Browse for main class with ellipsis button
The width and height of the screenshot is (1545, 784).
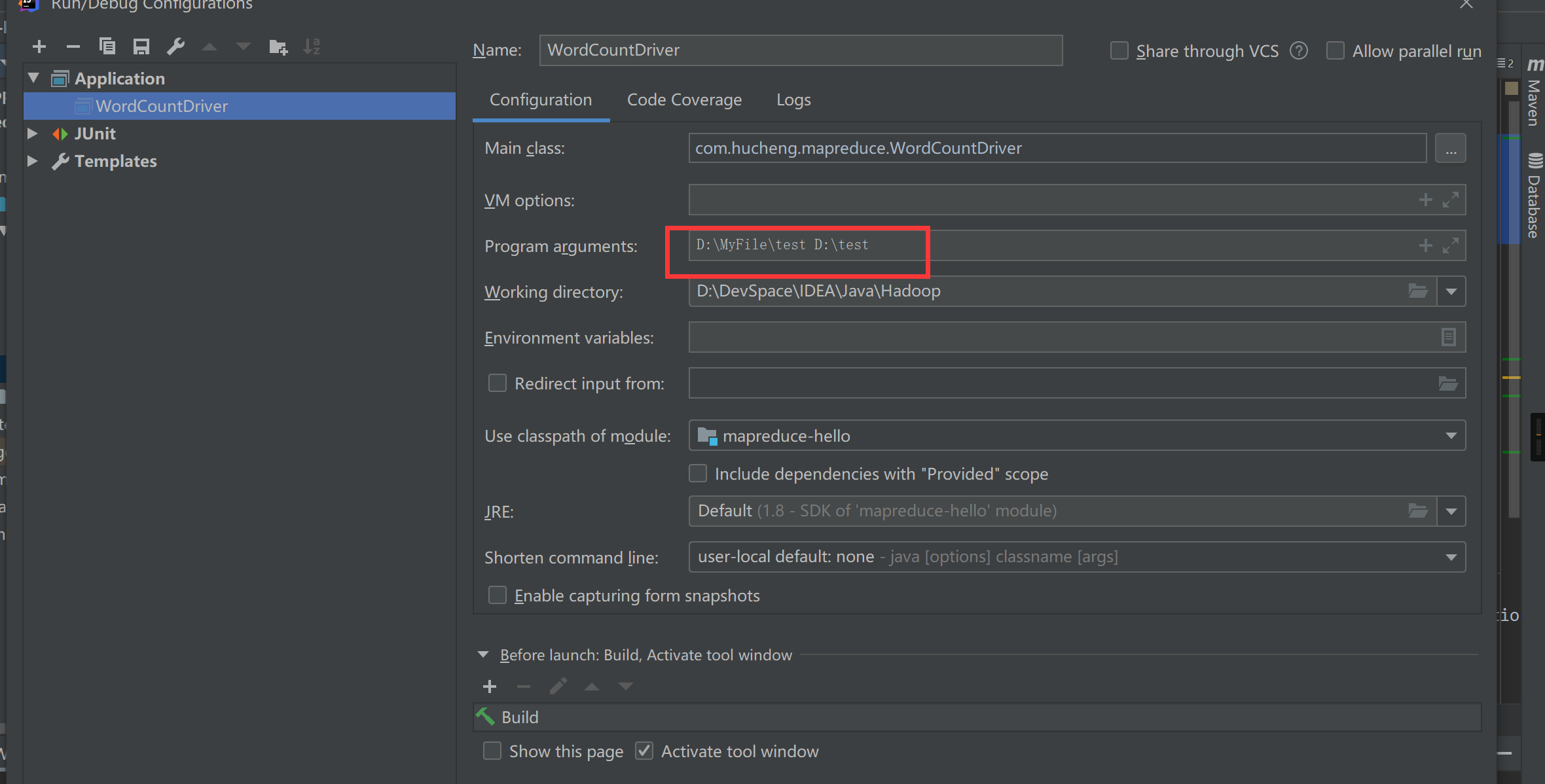(1451, 149)
